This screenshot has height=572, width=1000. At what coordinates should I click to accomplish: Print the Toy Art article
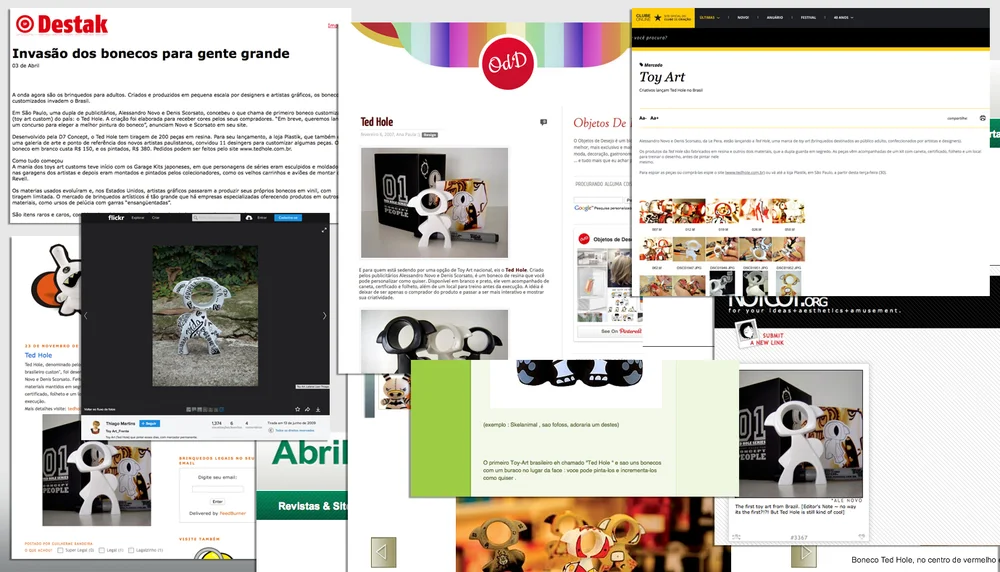[x=982, y=118]
